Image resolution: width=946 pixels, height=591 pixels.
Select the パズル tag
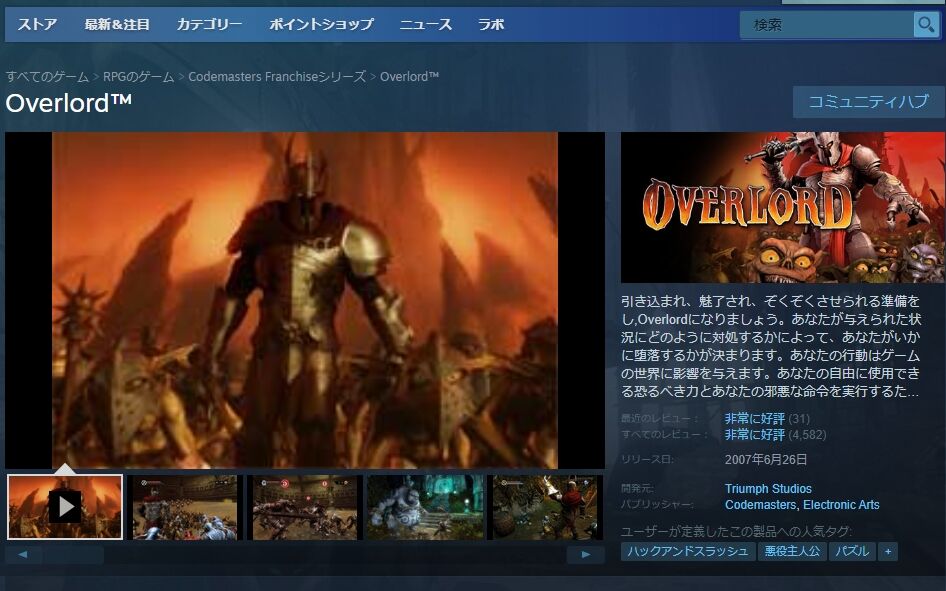[x=852, y=551]
